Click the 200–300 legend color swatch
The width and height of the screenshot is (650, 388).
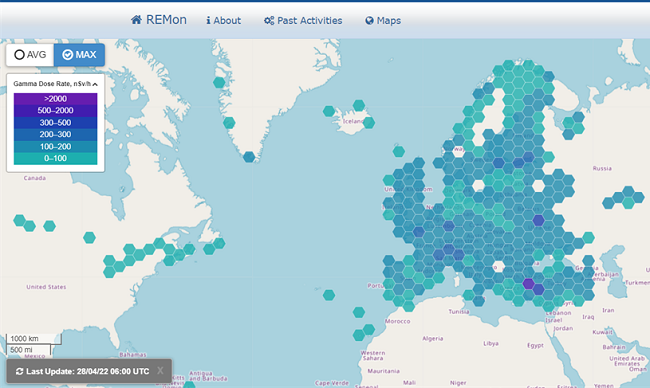(56, 134)
